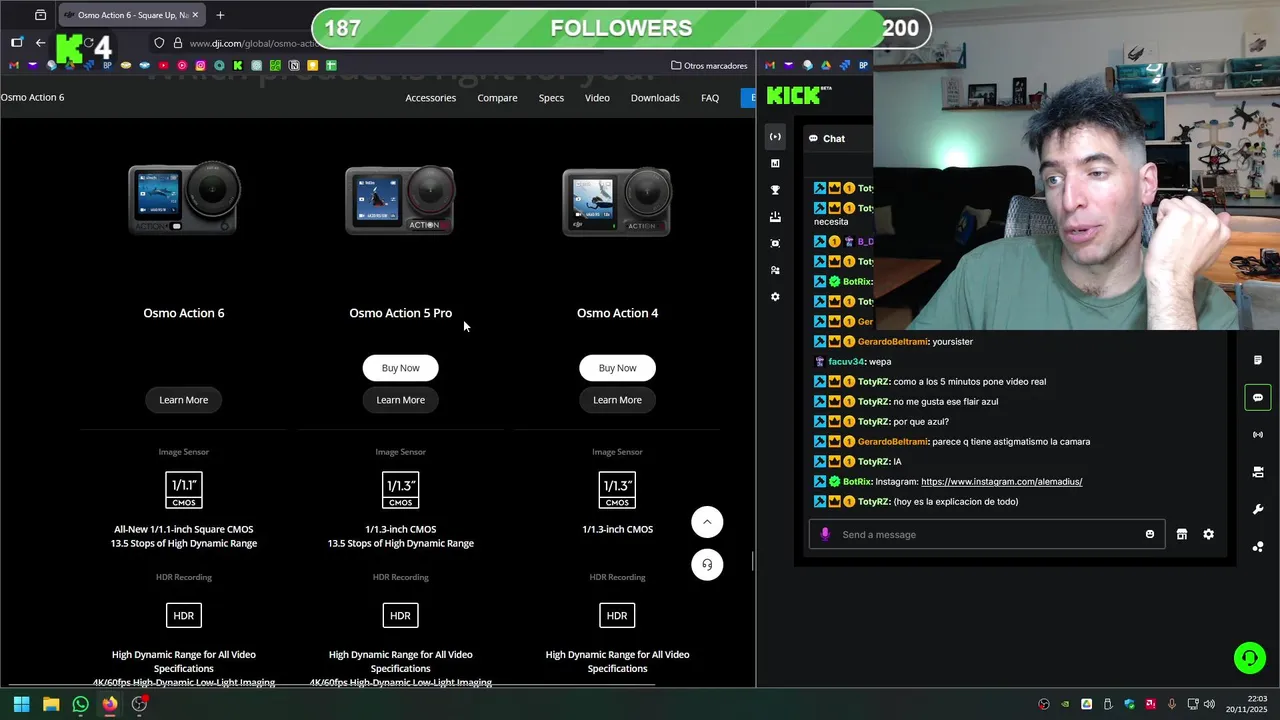Open OBS Studio from the taskbar
Image resolution: width=1280 pixels, height=720 pixels.
(x=139, y=704)
